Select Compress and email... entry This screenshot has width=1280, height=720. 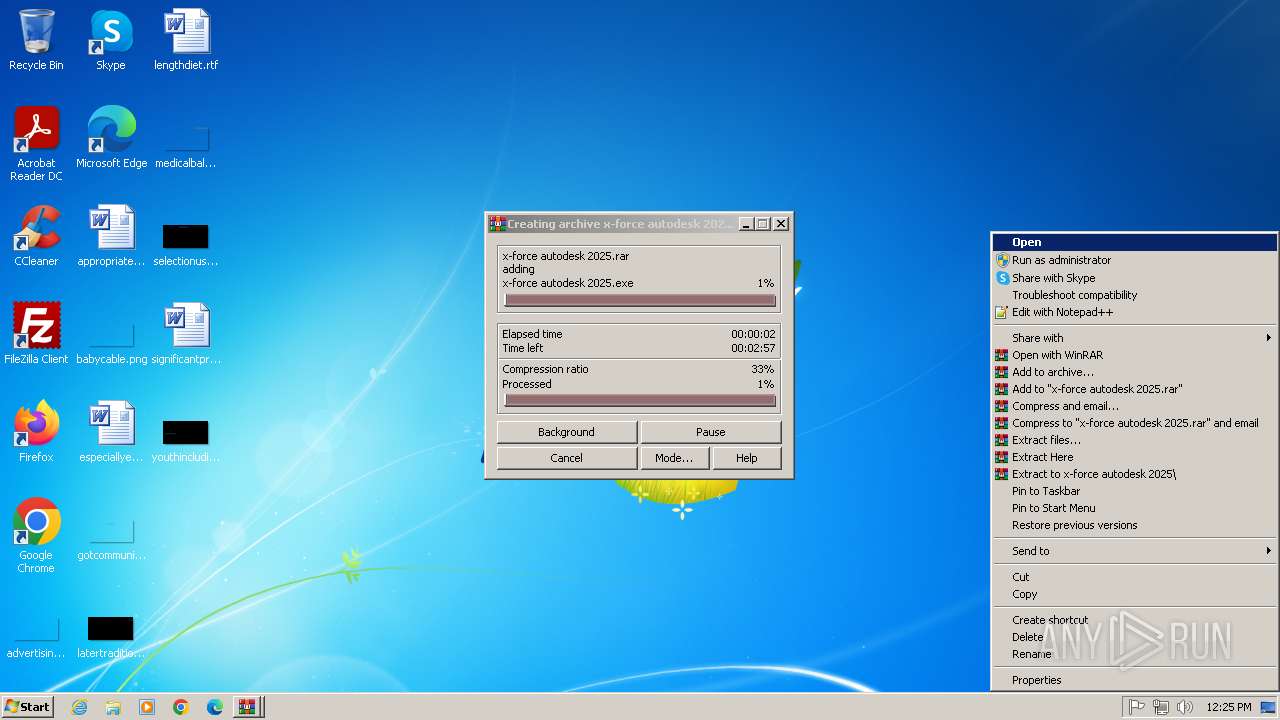pos(1134,406)
